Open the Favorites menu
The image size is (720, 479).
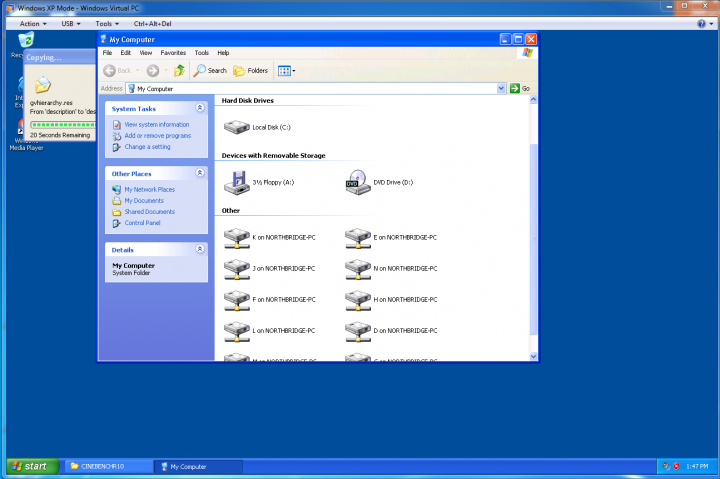[x=173, y=53]
